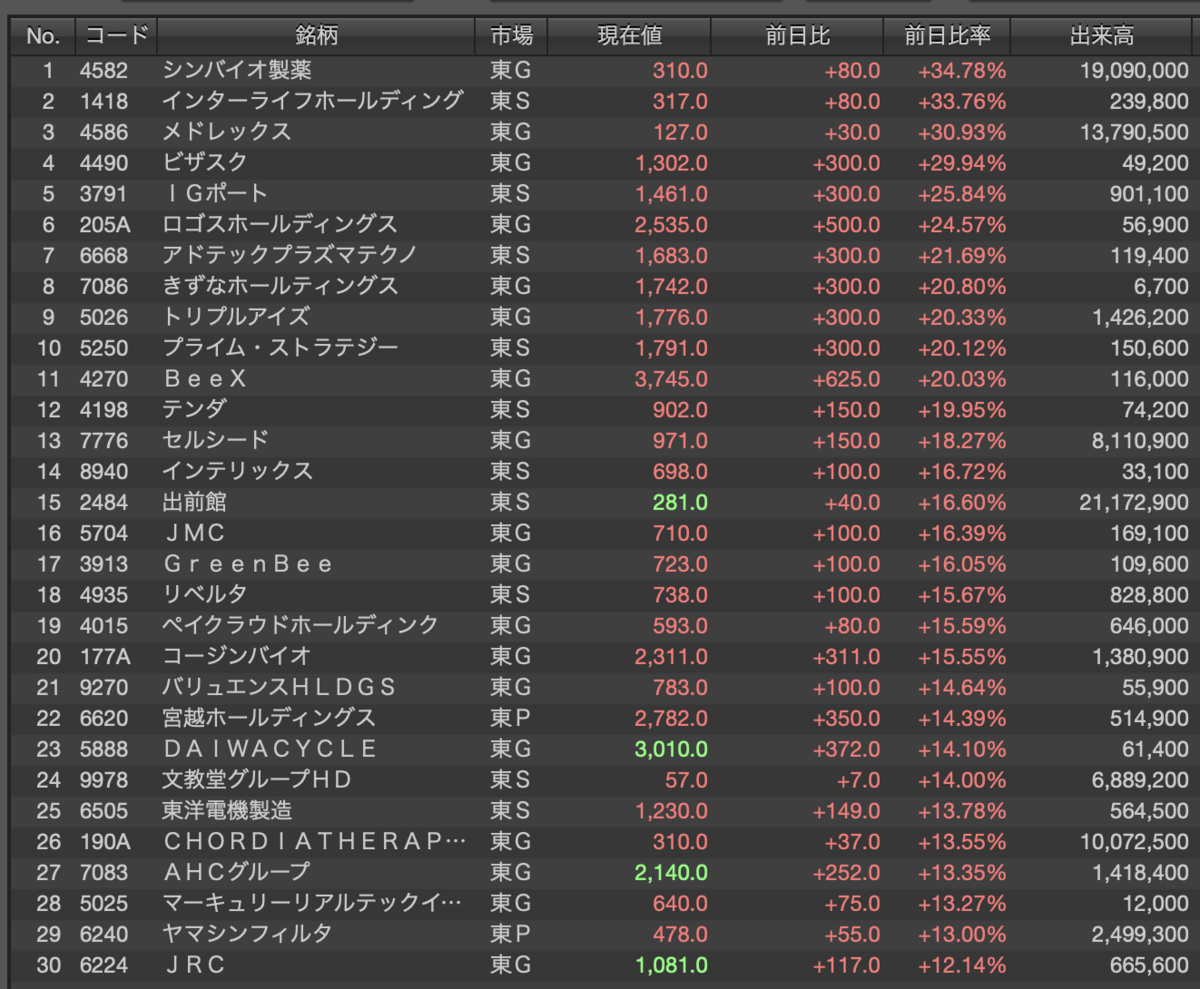Click volume value 21,172,900
The image size is (1200, 989).
(x=1135, y=502)
